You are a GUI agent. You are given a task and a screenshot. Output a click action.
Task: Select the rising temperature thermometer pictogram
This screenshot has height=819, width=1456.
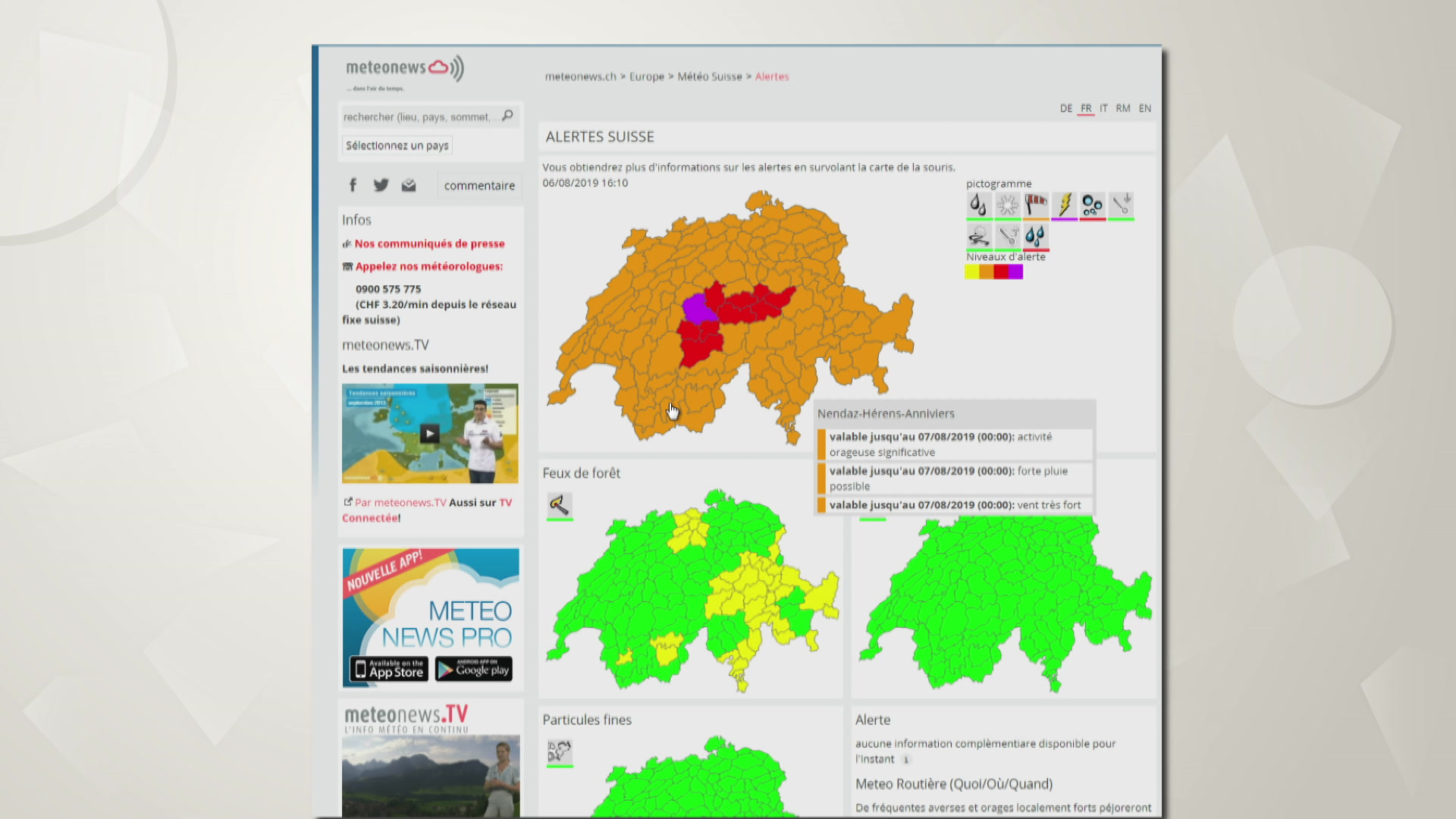tap(1007, 235)
